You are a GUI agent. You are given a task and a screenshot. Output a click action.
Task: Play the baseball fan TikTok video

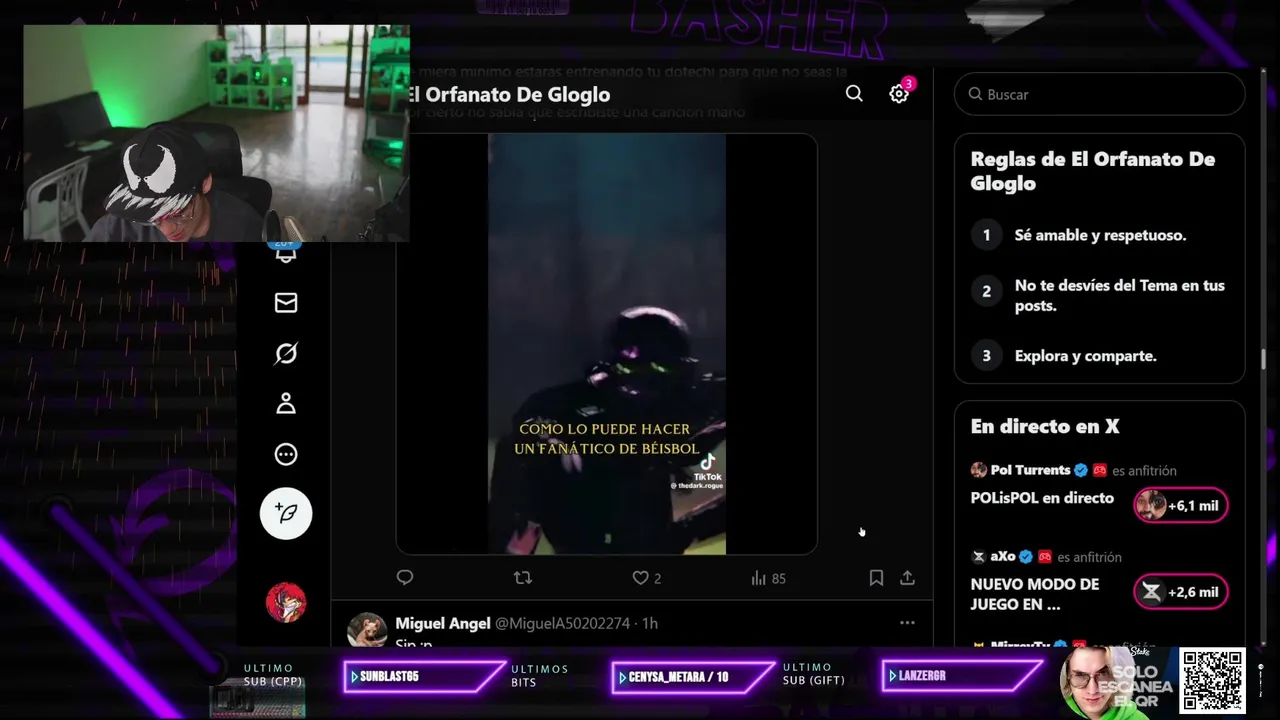pyautogui.click(x=607, y=343)
